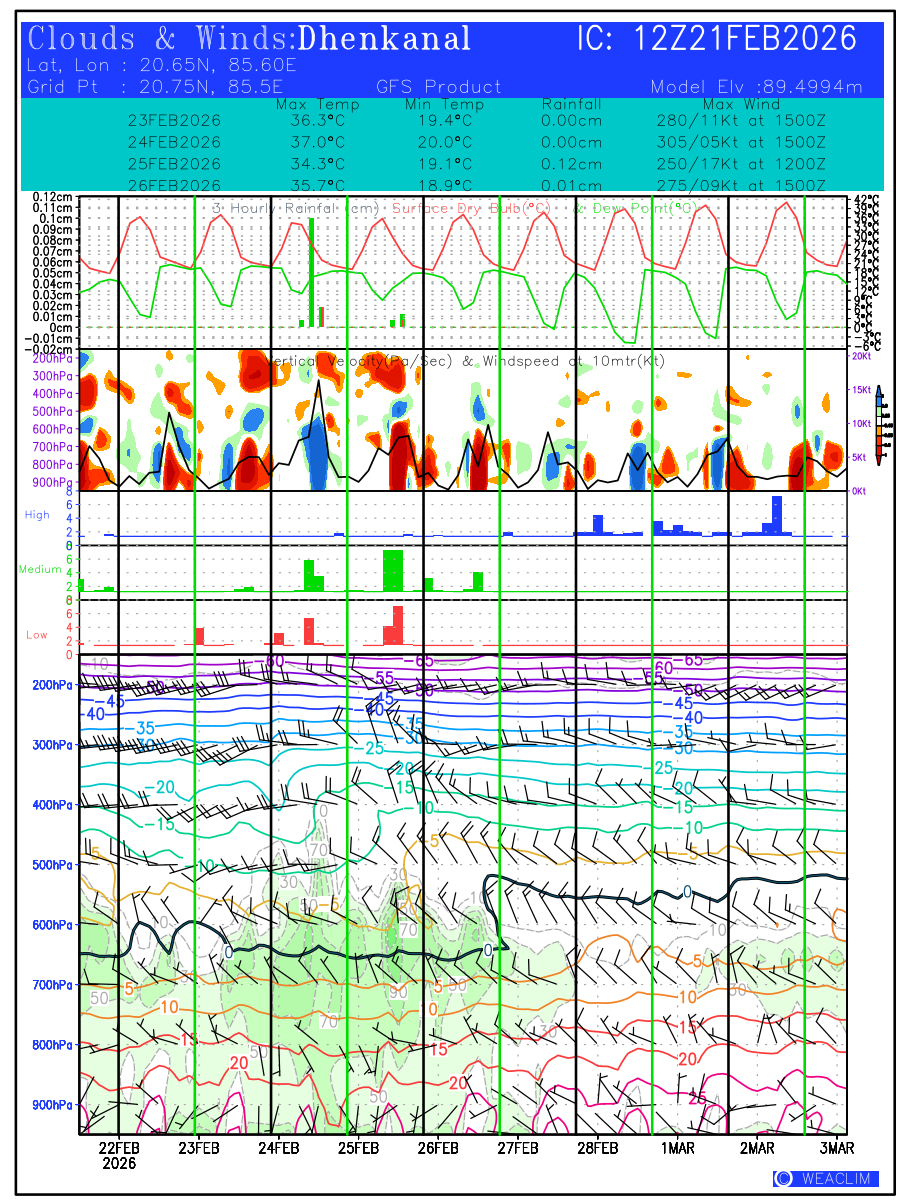900x1200 pixels.
Task: Click the High cloud cover label
Action: pyautogui.click(x=37, y=514)
